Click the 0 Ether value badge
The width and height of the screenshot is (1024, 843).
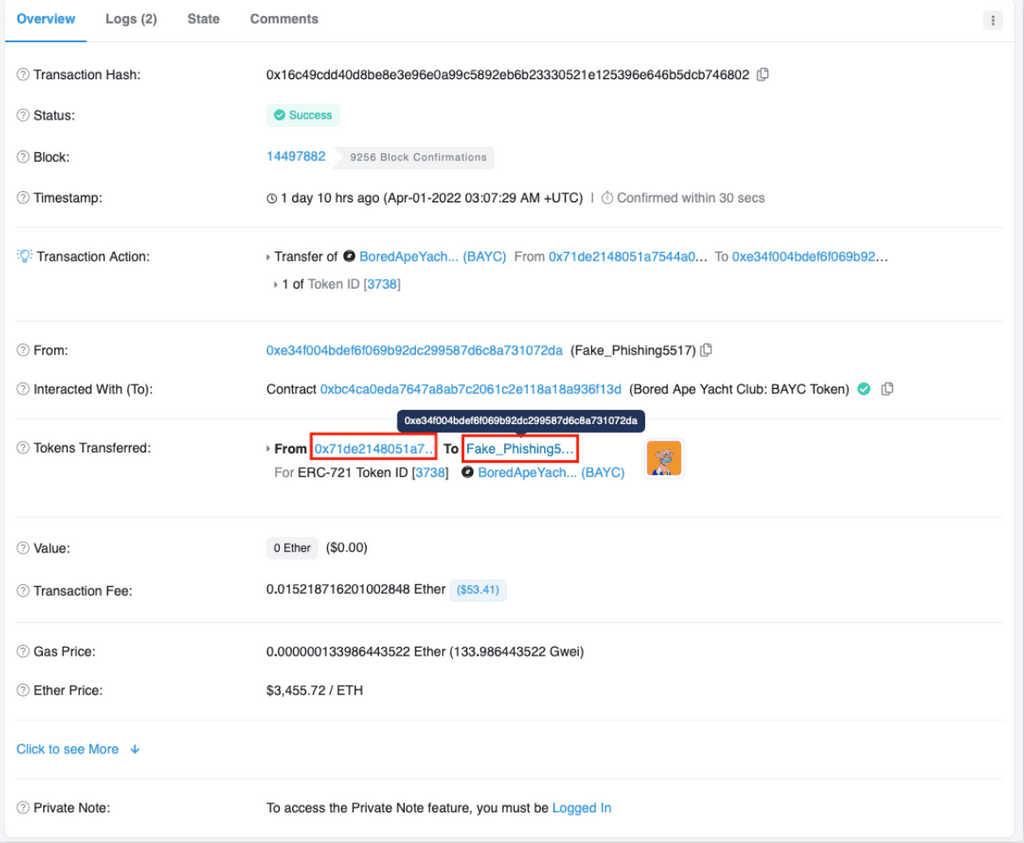(x=292, y=548)
